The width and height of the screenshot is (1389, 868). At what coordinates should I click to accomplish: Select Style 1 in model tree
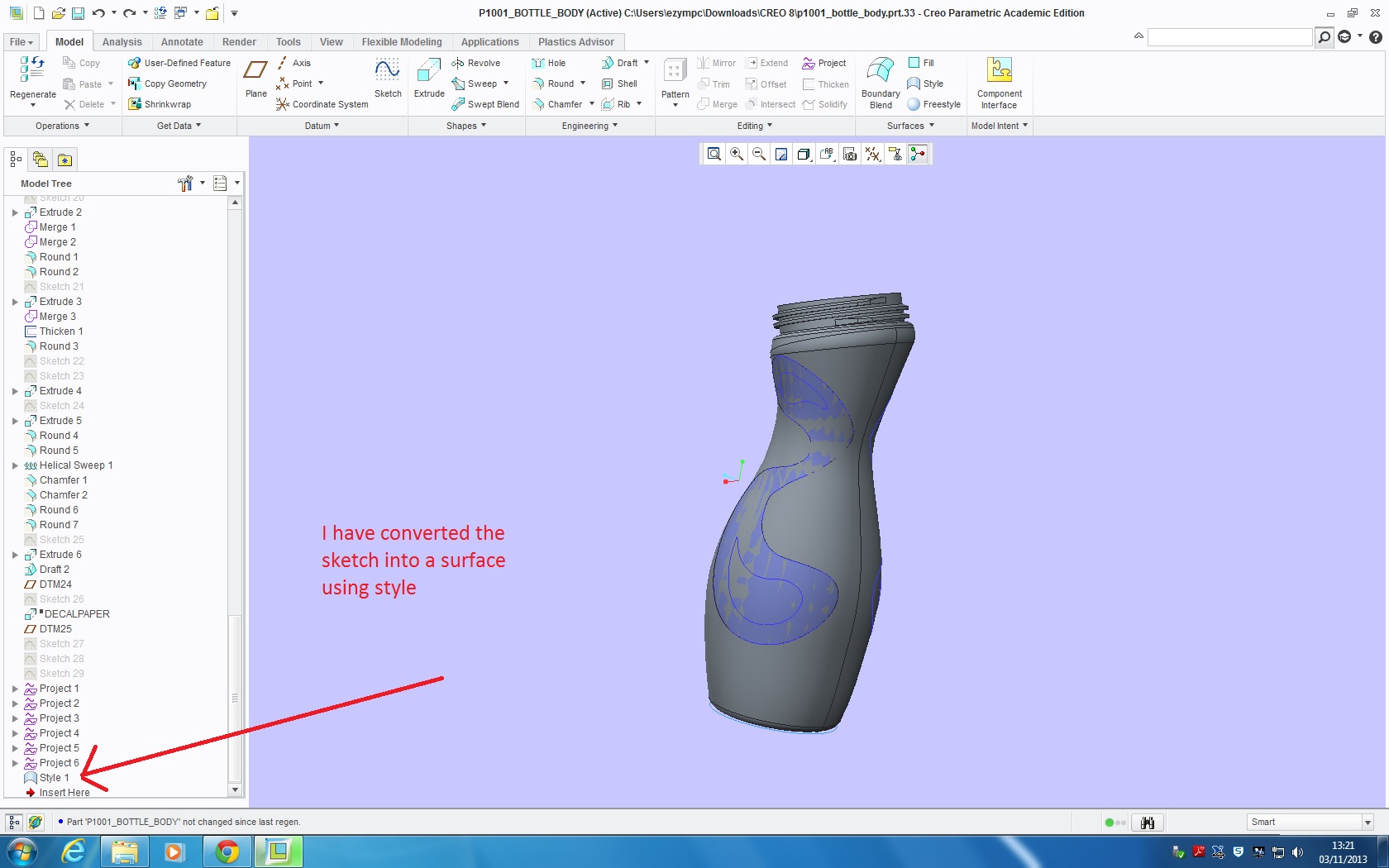pyautogui.click(x=47, y=778)
